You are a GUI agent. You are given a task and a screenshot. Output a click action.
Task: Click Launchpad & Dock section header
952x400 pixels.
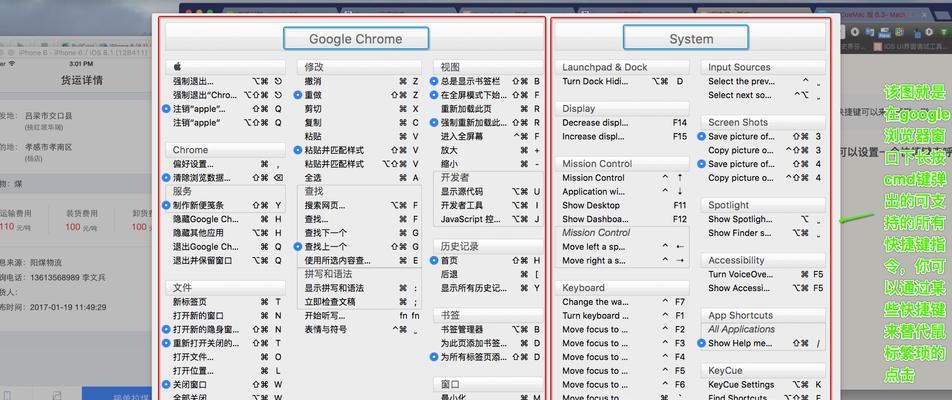622,67
